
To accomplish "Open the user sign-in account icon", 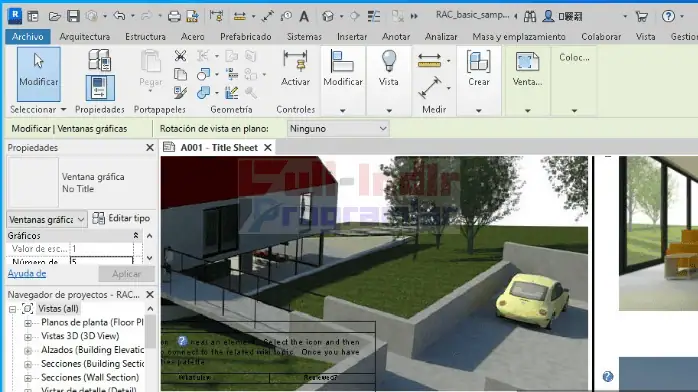I will tap(548, 16).
